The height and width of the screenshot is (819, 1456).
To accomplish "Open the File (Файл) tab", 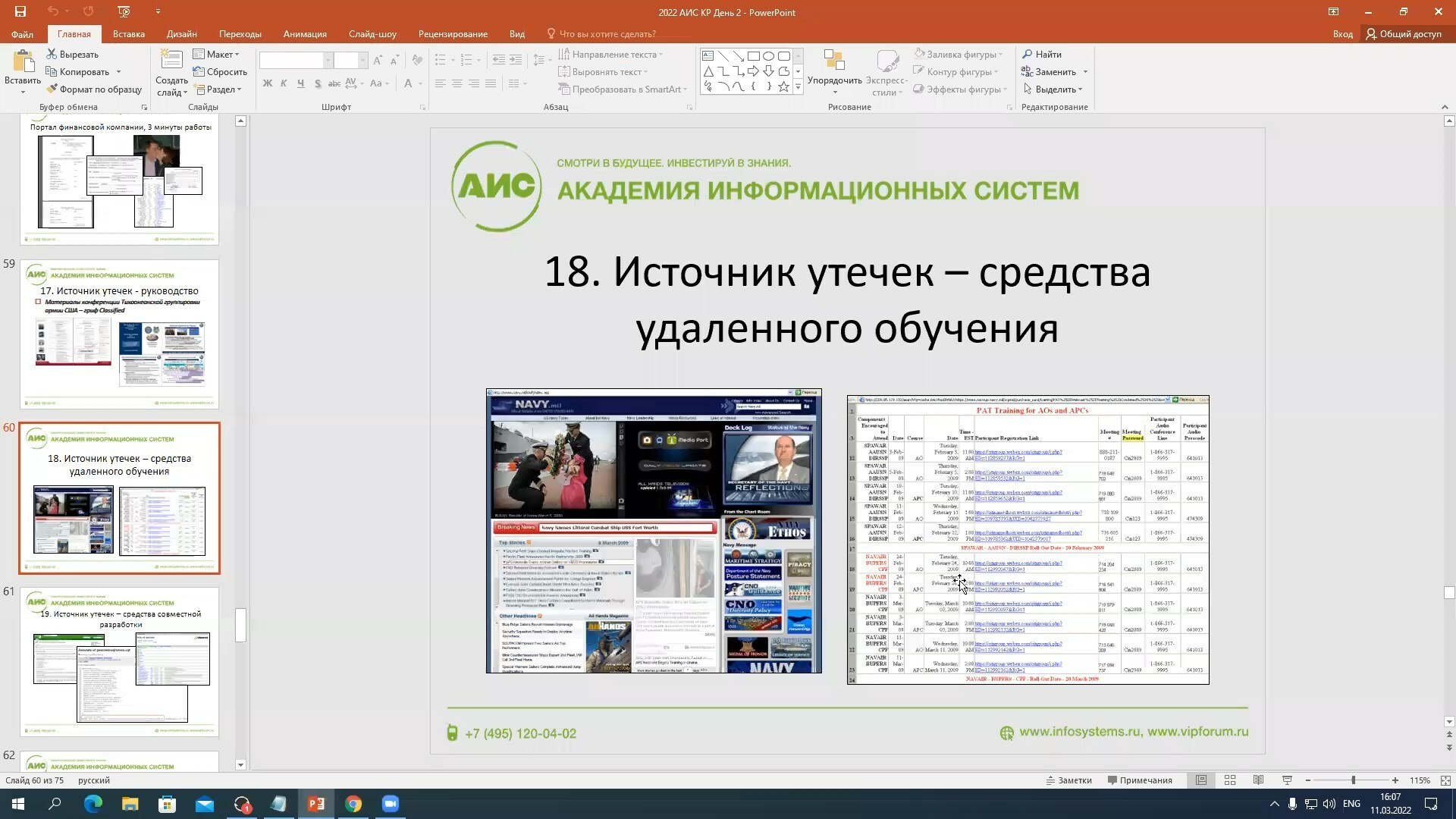I will (x=22, y=34).
